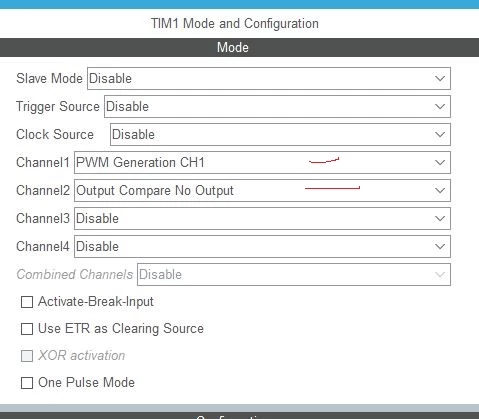Select the Output Compare No Output field

pyautogui.click(x=262, y=190)
